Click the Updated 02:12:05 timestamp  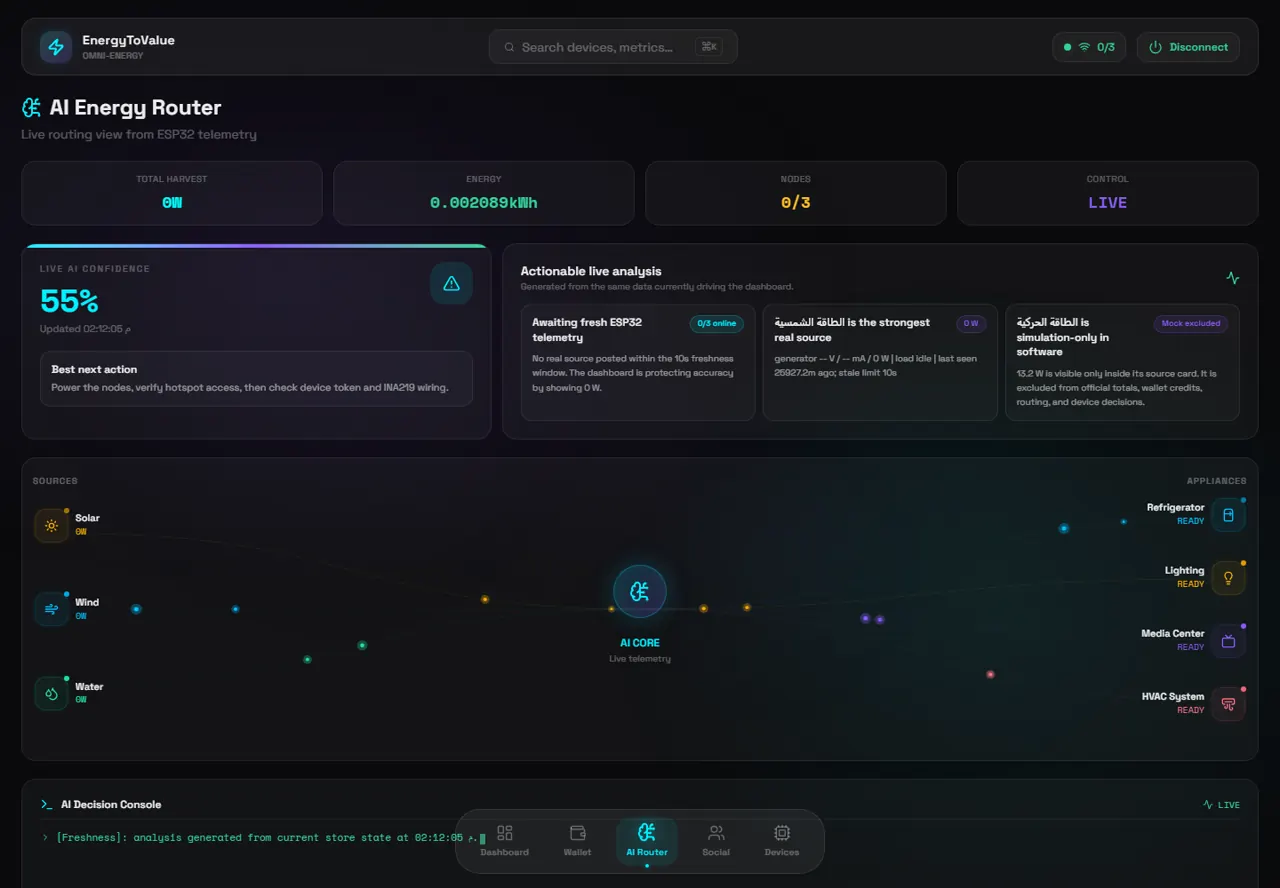click(x=85, y=329)
